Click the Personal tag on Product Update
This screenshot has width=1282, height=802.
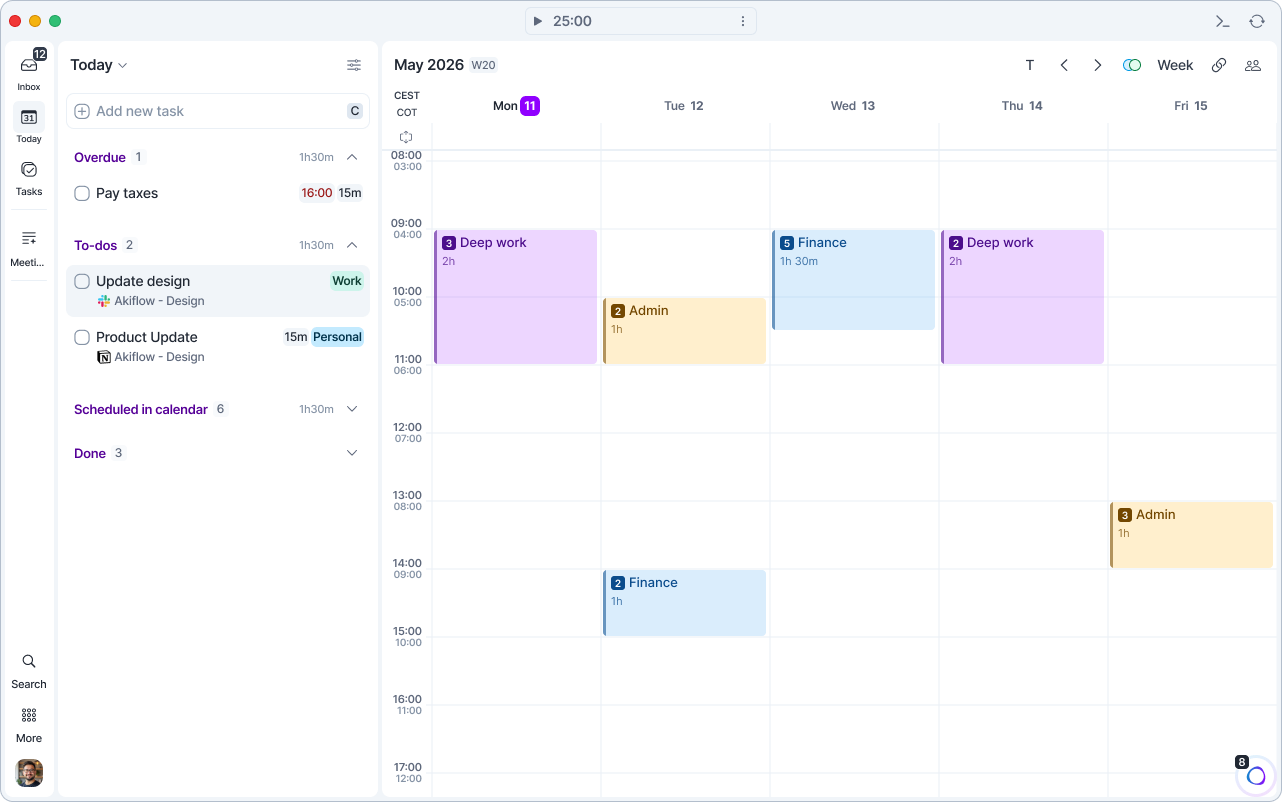337,337
